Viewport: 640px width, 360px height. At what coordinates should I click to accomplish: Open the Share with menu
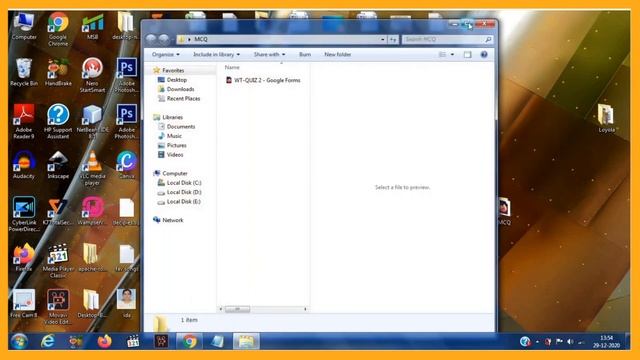pos(269,54)
